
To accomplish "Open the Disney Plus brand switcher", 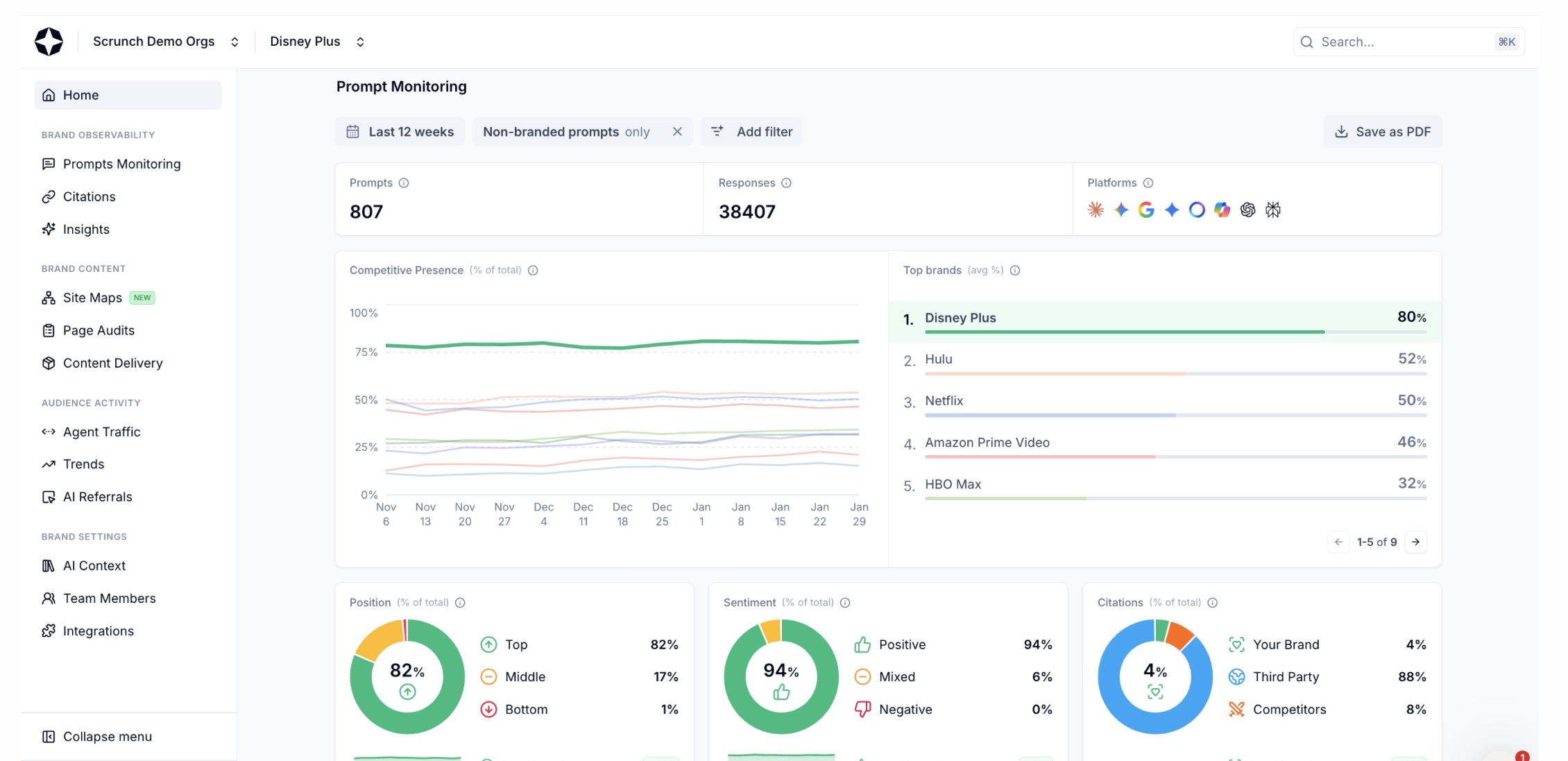I will pyautogui.click(x=317, y=42).
